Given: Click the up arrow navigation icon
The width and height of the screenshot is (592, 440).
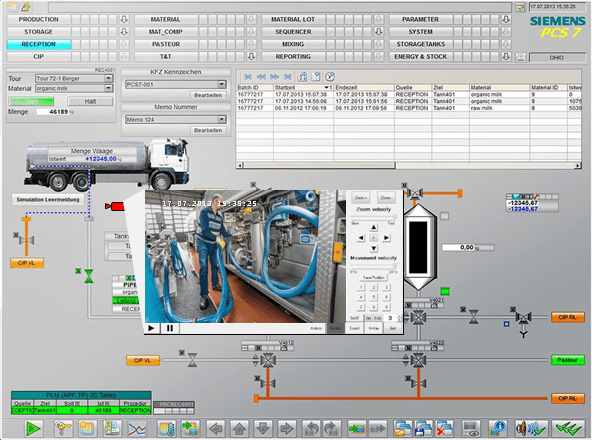Looking at the screenshot, I should click(239, 429).
